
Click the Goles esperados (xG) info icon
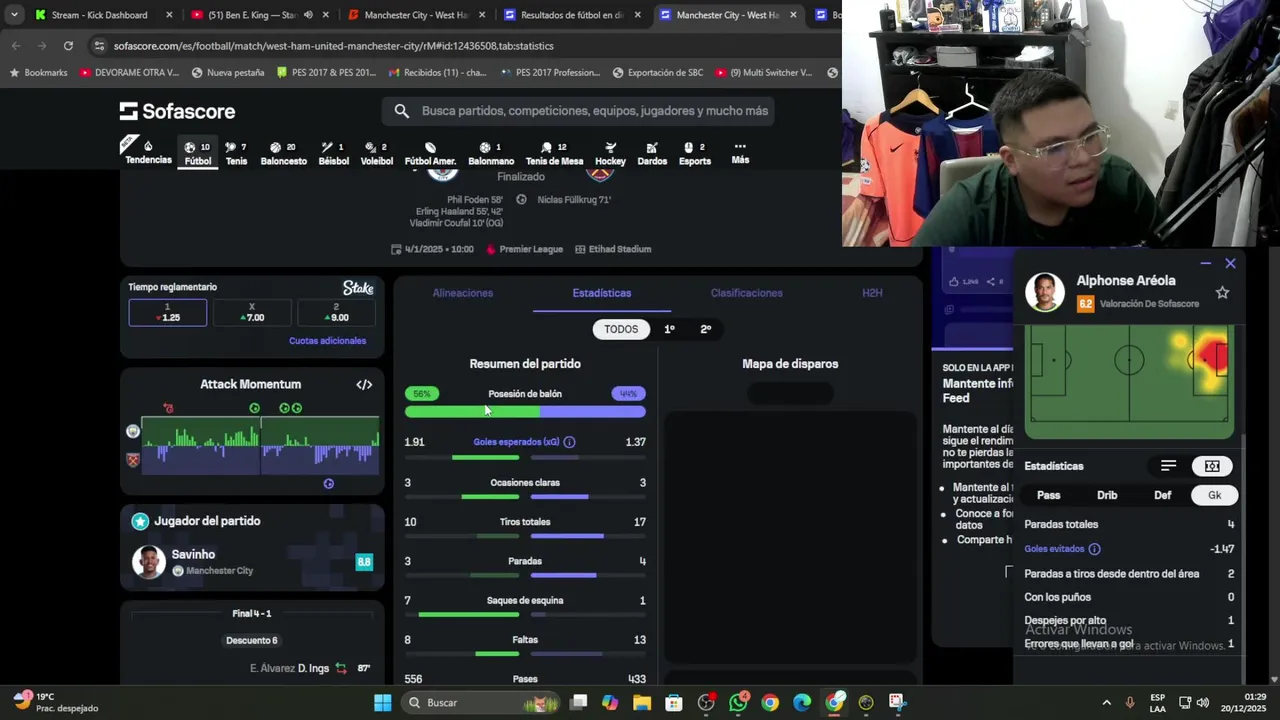pyautogui.click(x=569, y=442)
